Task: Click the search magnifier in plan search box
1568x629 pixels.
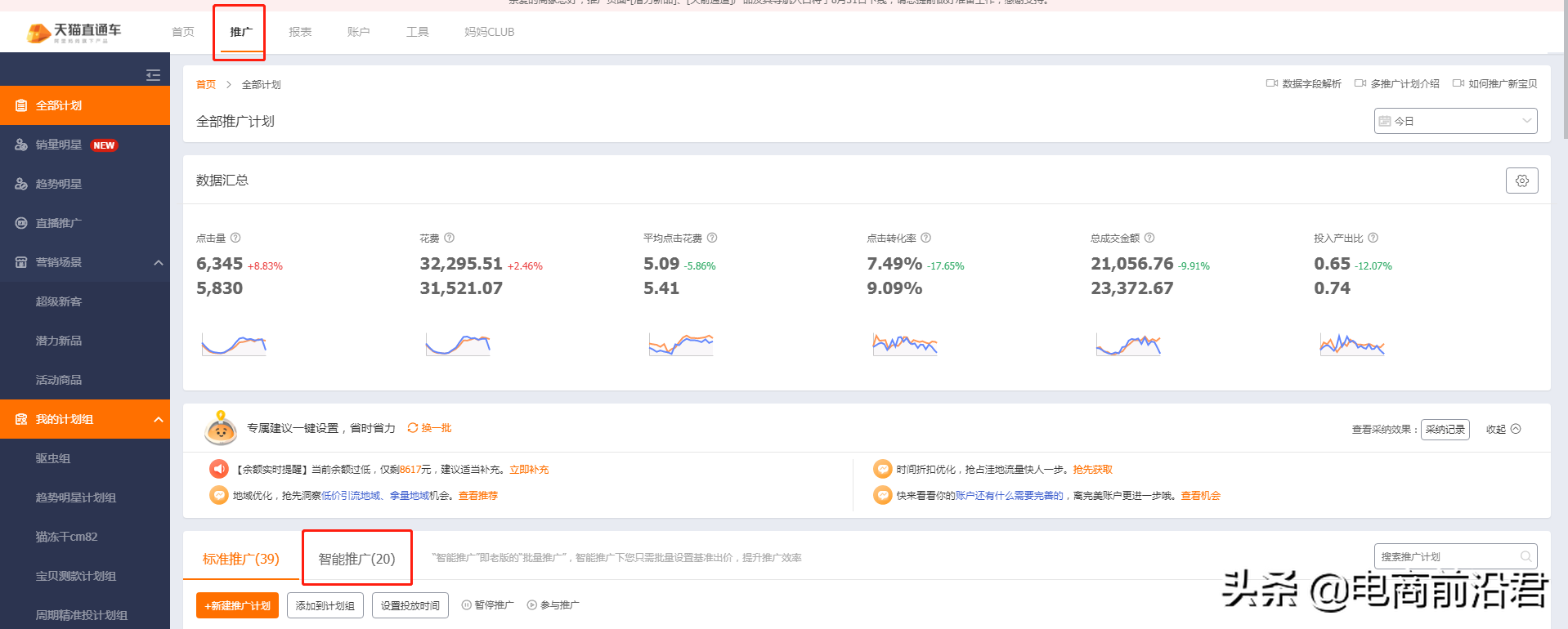Action: [x=1525, y=556]
